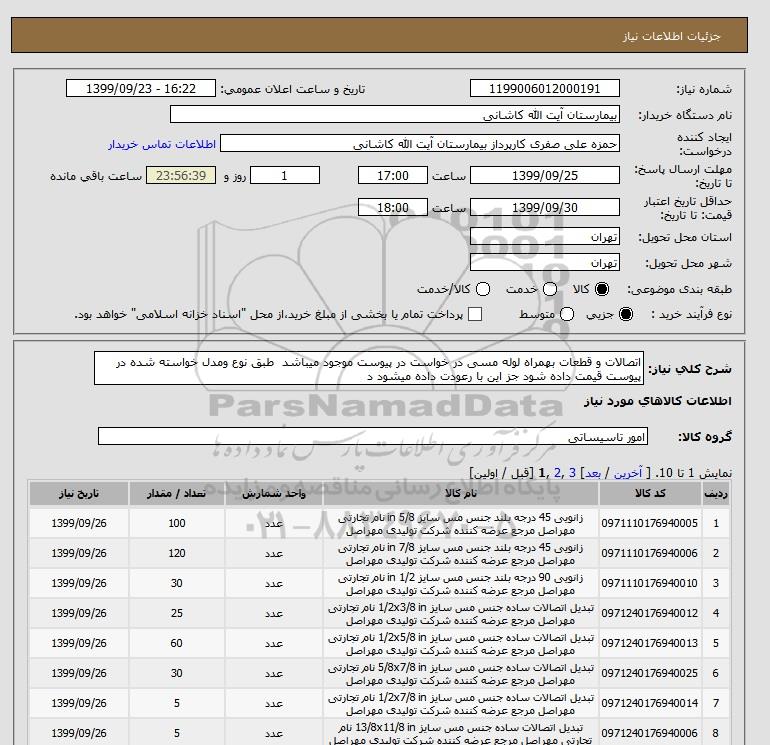Image resolution: width=770 pixels, height=745 pixels.
Task: Click the نام کالا column header
Action: [461, 494]
